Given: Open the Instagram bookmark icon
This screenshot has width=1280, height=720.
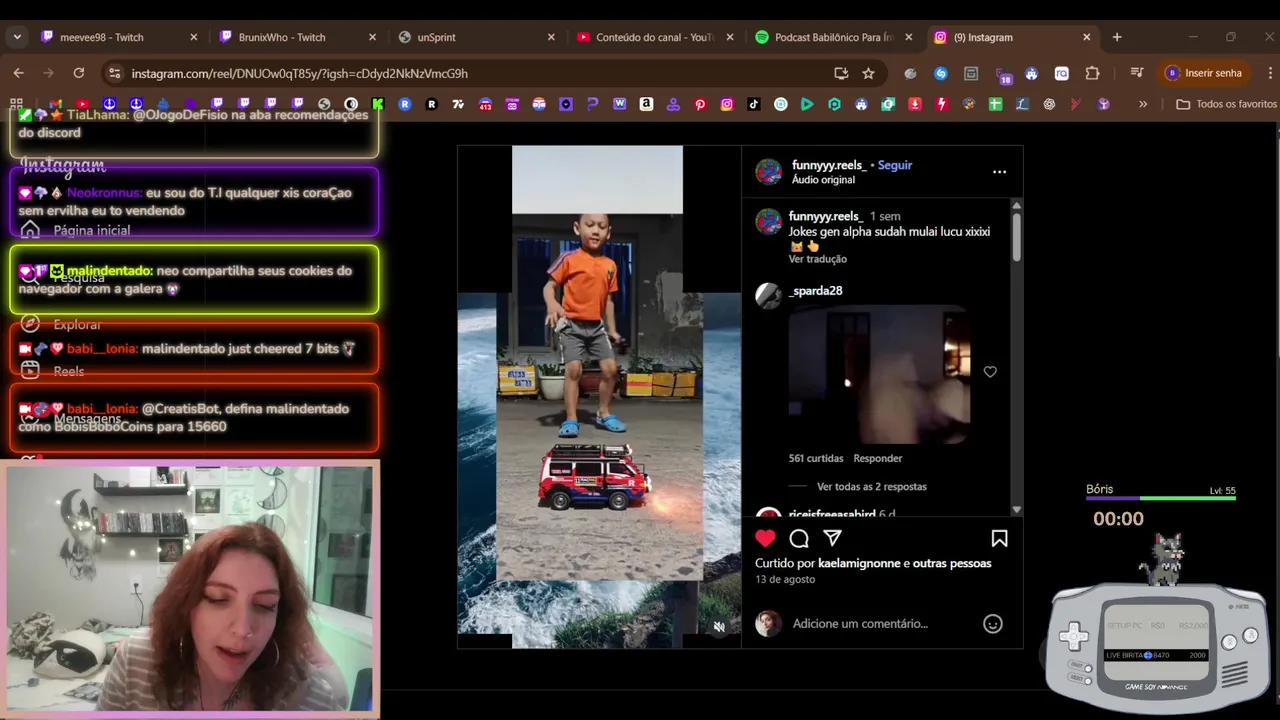Looking at the screenshot, I should point(727,104).
